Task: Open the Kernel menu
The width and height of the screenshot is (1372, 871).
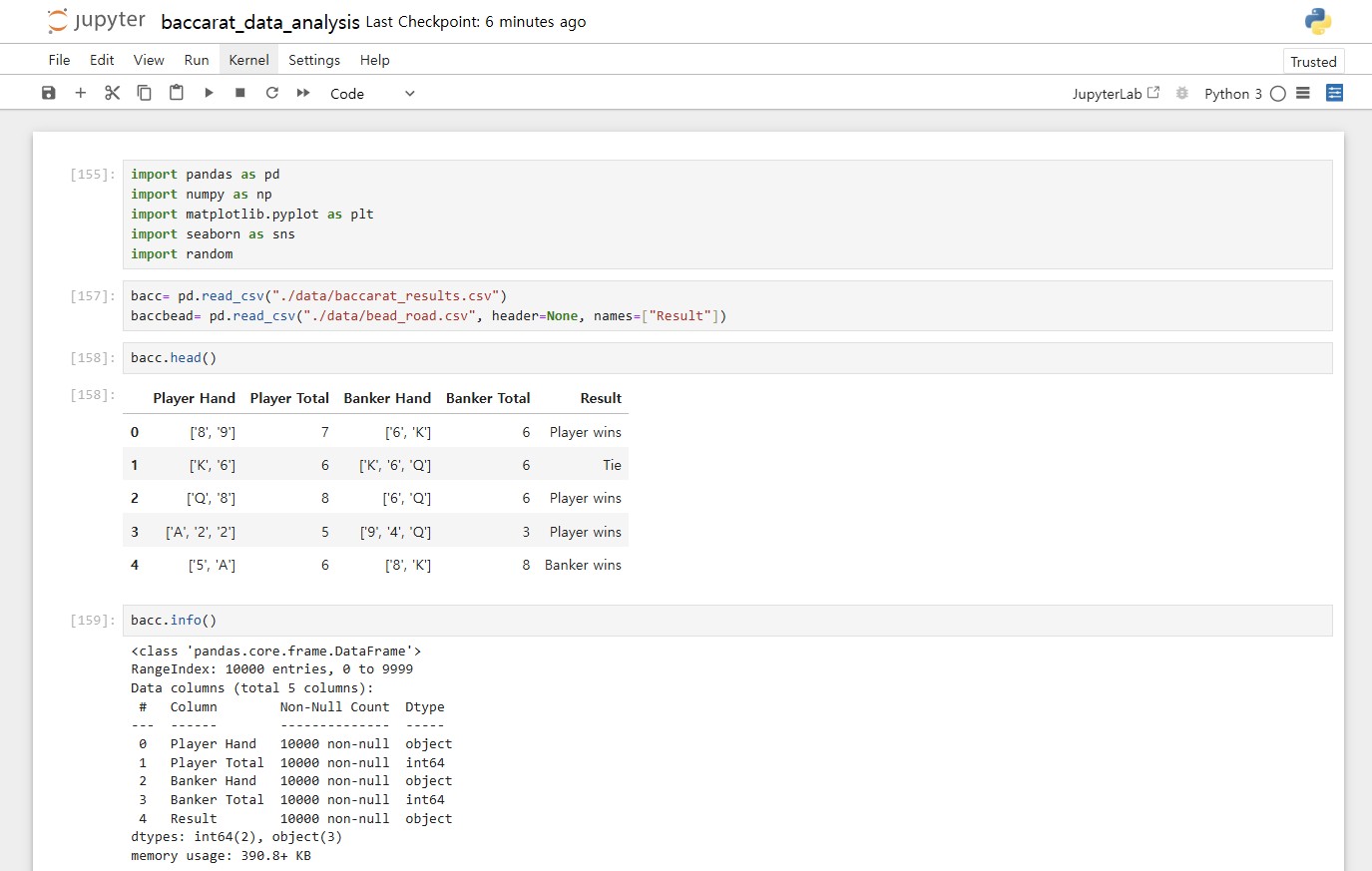Action: [x=248, y=60]
